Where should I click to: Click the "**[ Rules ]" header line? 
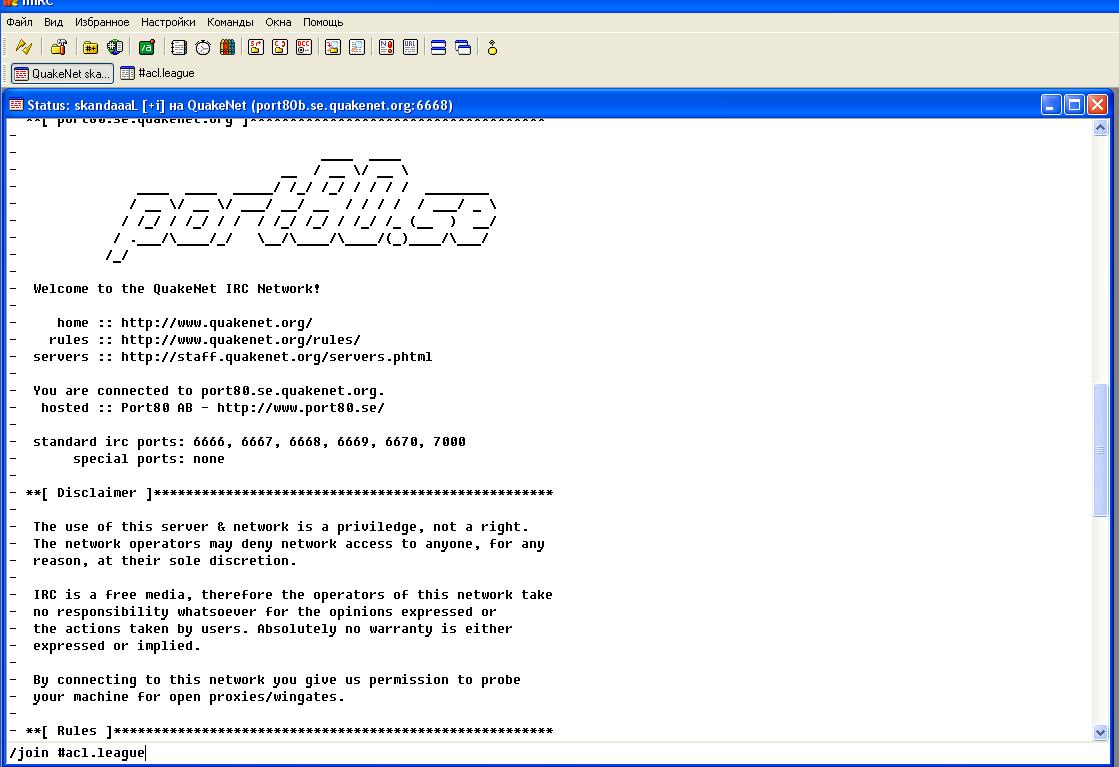pyautogui.click(x=289, y=731)
